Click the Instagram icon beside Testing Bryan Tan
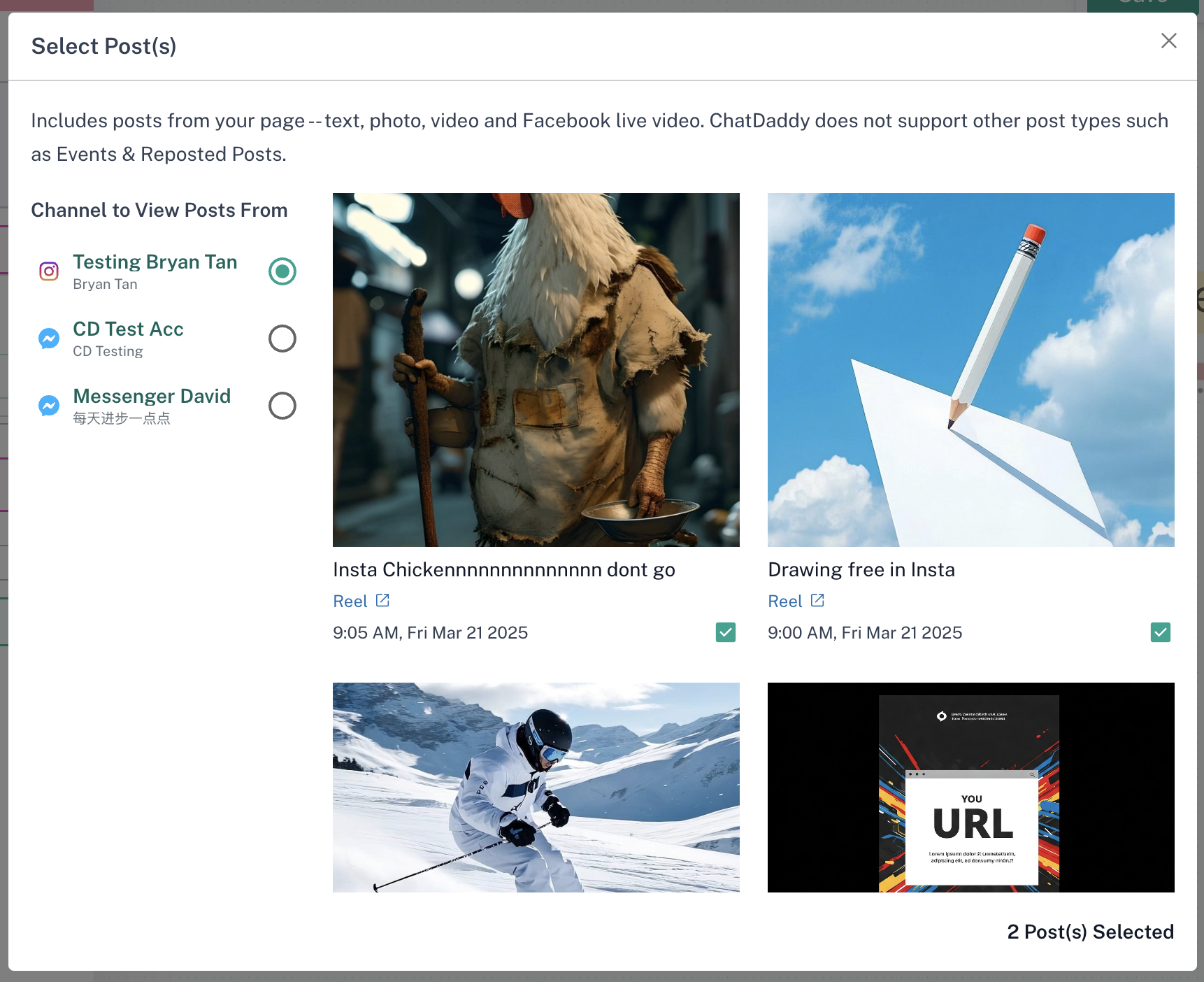The height and width of the screenshot is (982, 1204). click(48, 271)
